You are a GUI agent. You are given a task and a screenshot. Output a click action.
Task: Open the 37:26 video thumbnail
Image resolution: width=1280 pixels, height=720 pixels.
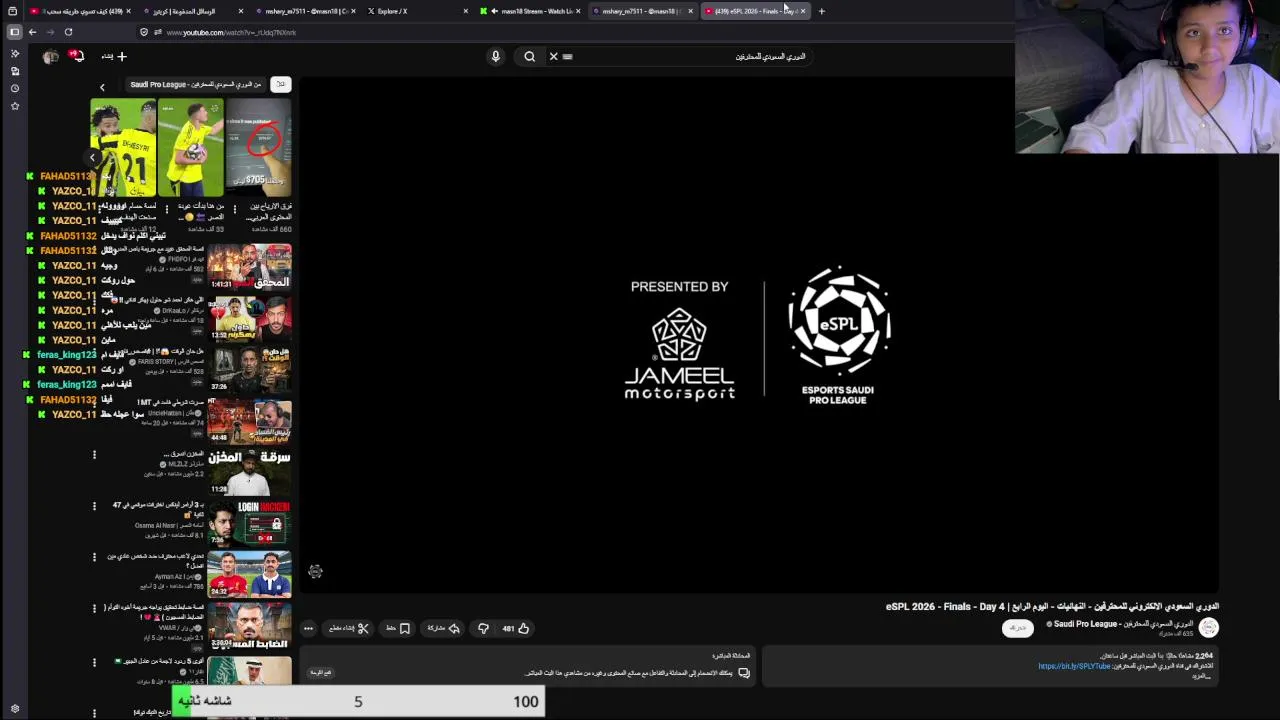(249, 369)
